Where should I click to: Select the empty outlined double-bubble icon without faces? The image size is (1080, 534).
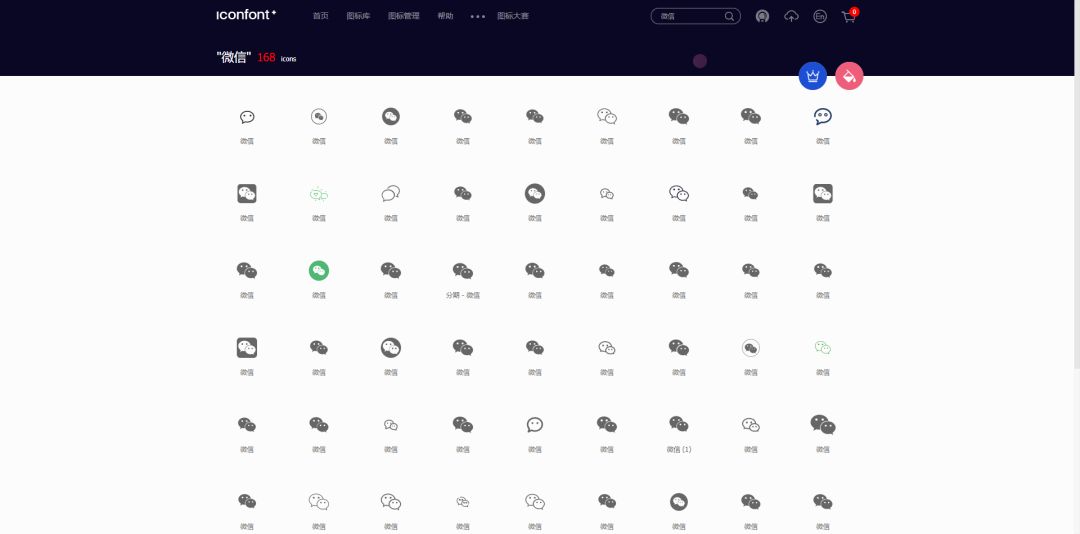pyautogui.click(x=391, y=194)
